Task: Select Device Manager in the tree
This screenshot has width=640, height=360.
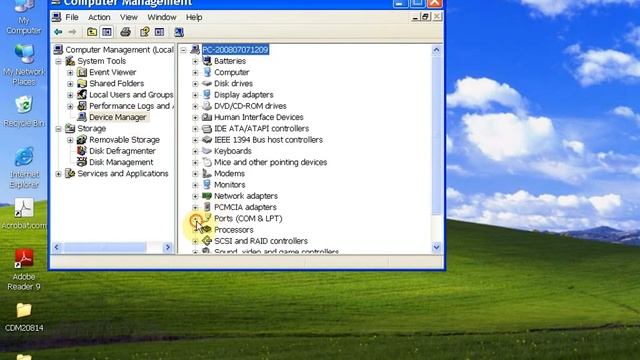Action: click(x=118, y=117)
